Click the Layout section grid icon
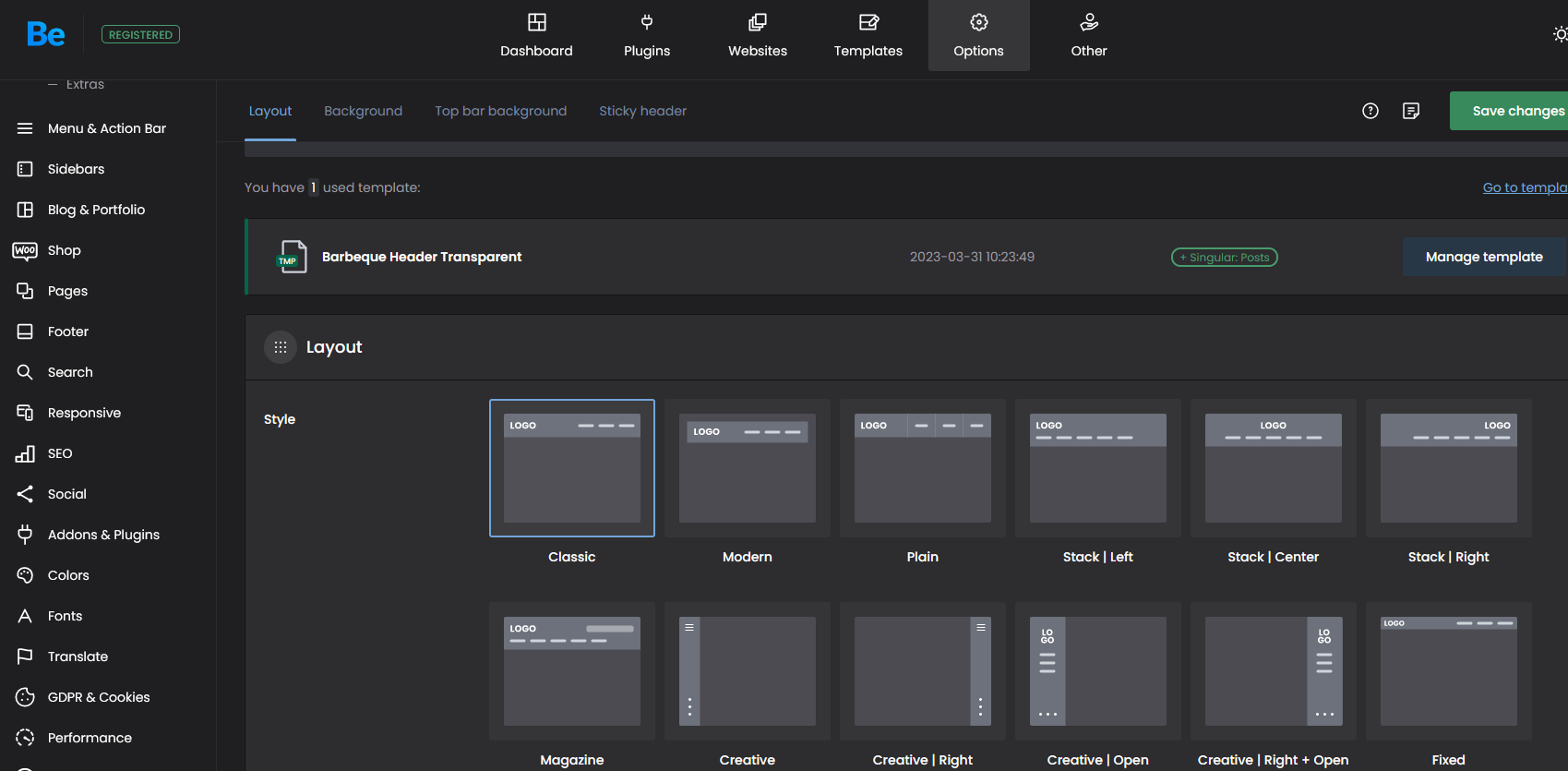 coord(281,347)
